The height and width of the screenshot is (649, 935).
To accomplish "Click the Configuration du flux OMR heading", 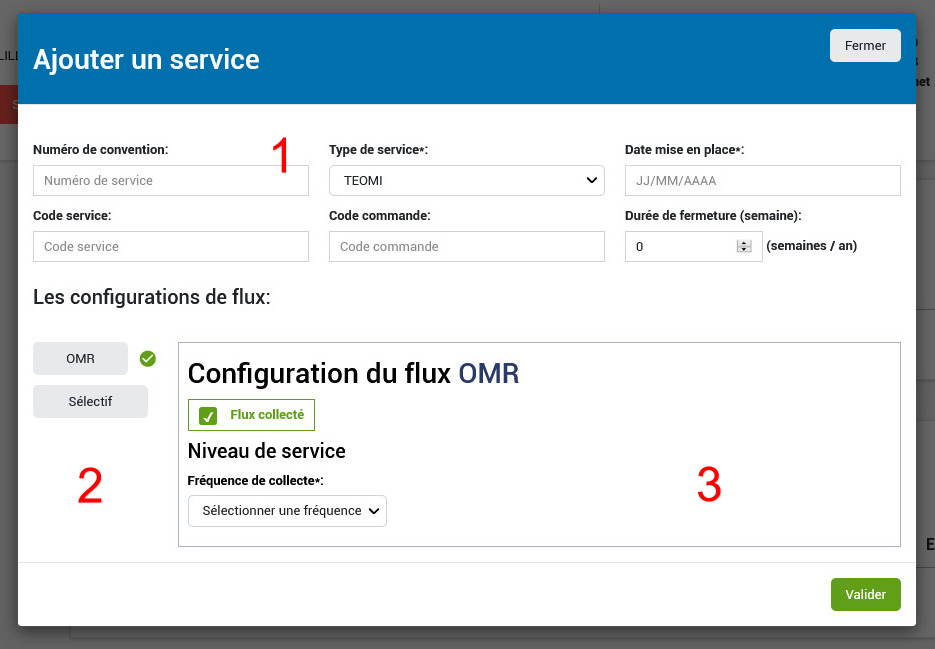I will coord(353,373).
